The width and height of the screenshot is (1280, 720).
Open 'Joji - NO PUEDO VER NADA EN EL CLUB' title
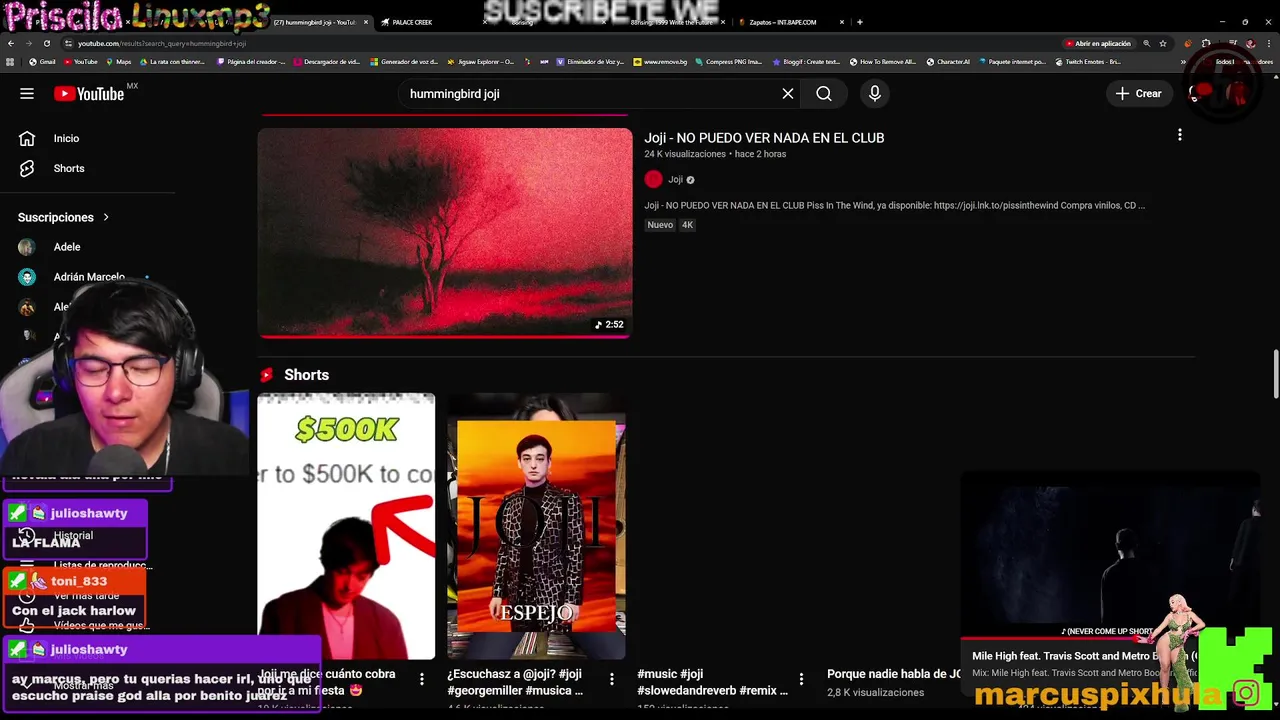pyautogui.click(x=764, y=138)
